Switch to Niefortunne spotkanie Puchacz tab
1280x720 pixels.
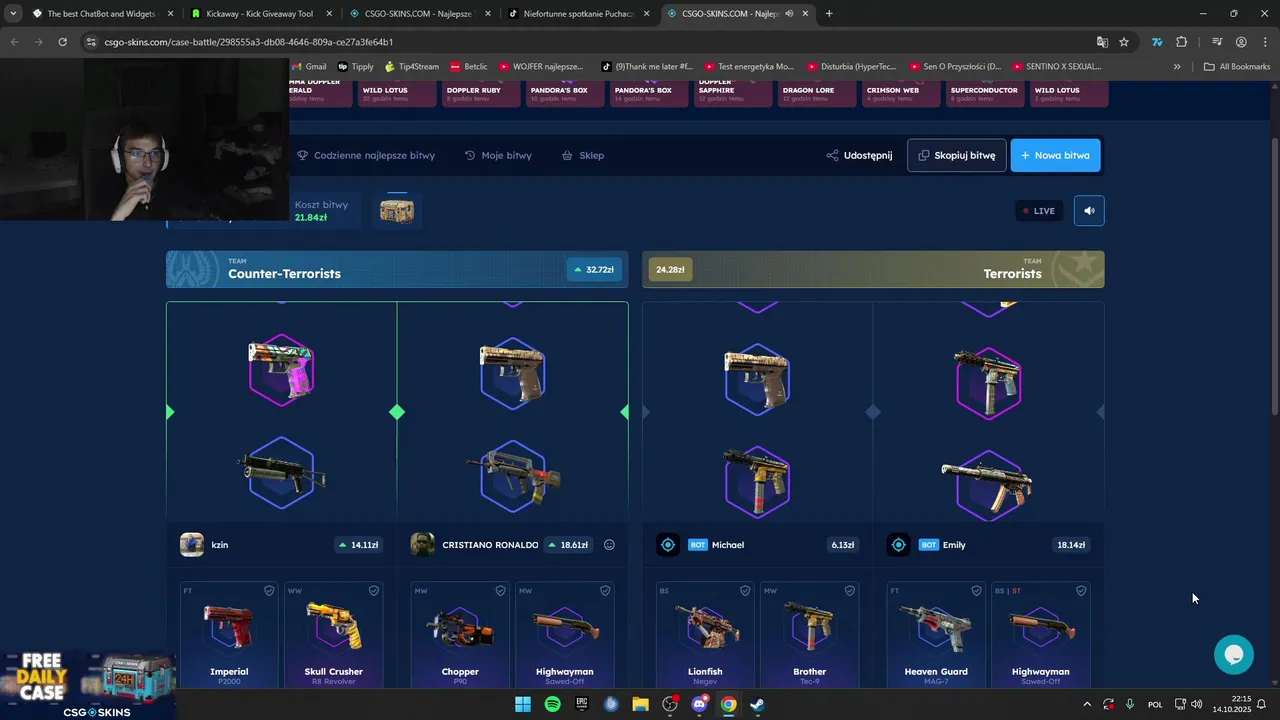click(577, 14)
